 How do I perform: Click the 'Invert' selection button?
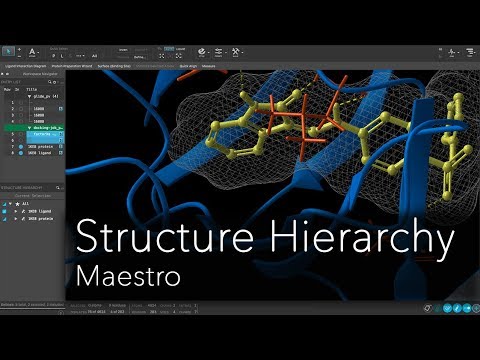tap(123, 50)
